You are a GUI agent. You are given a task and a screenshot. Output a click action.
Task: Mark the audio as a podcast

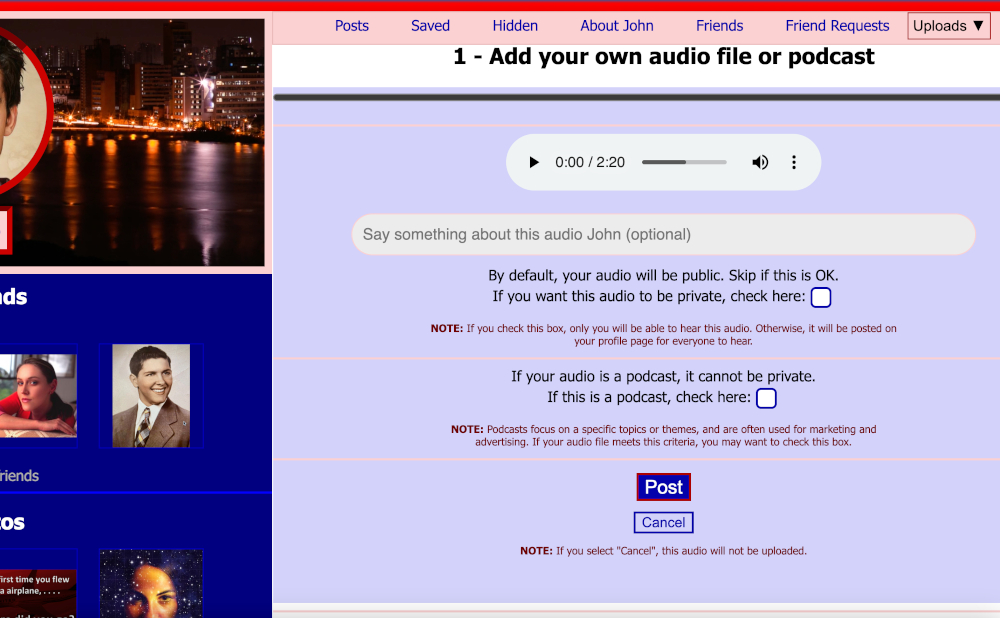point(766,398)
